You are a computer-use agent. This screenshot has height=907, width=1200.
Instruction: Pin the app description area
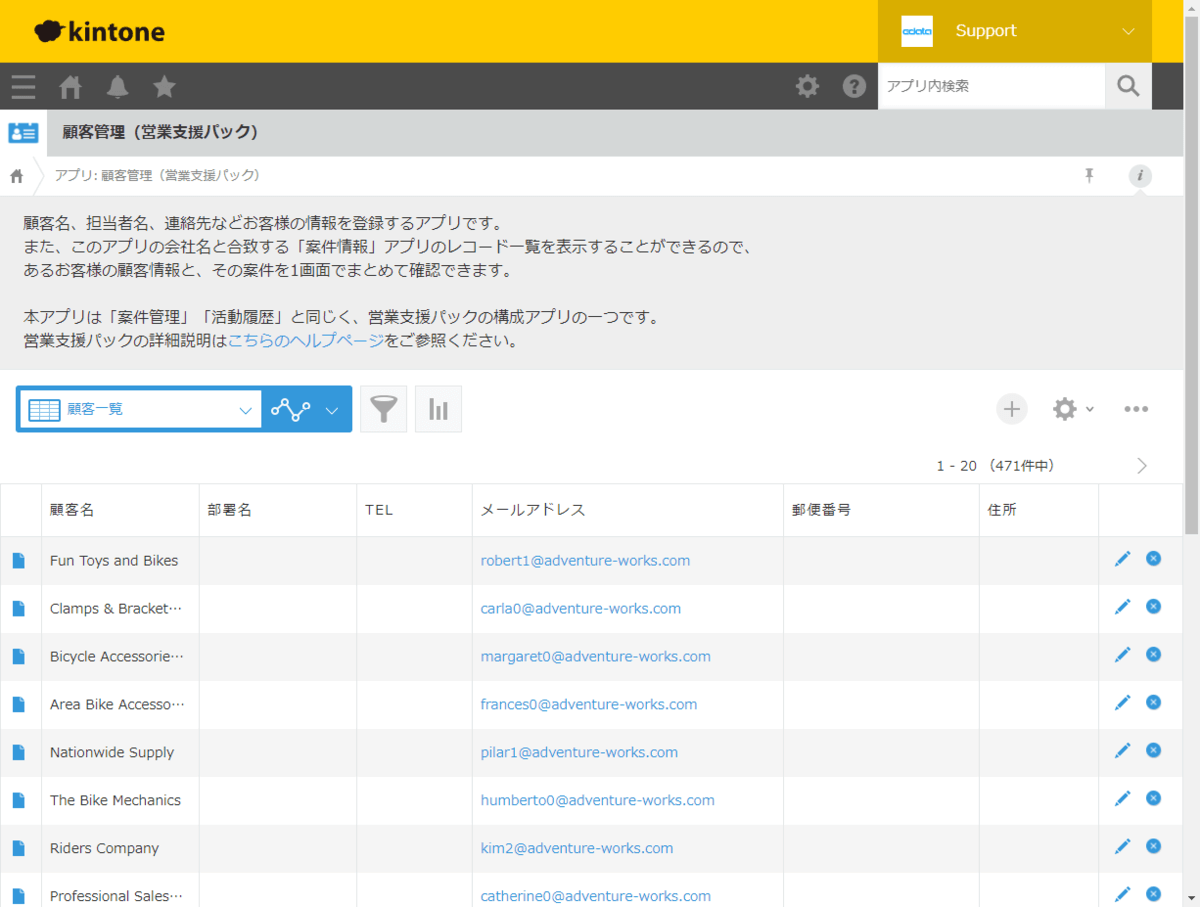pyautogui.click(x=1089, y=176)
